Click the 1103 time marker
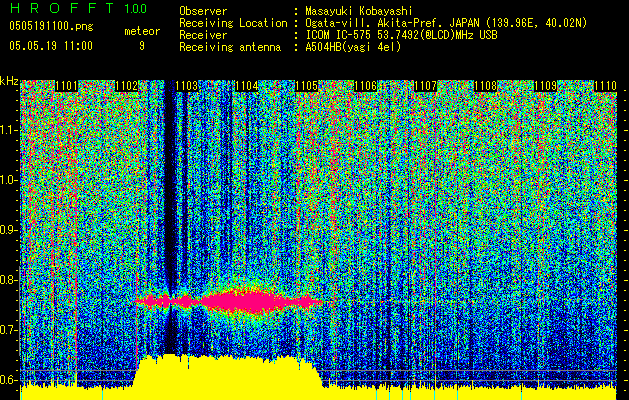 click(187, 86)
